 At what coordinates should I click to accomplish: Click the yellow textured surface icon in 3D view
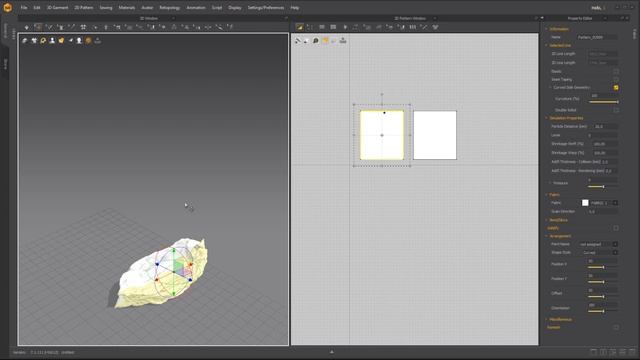point(61,40)
